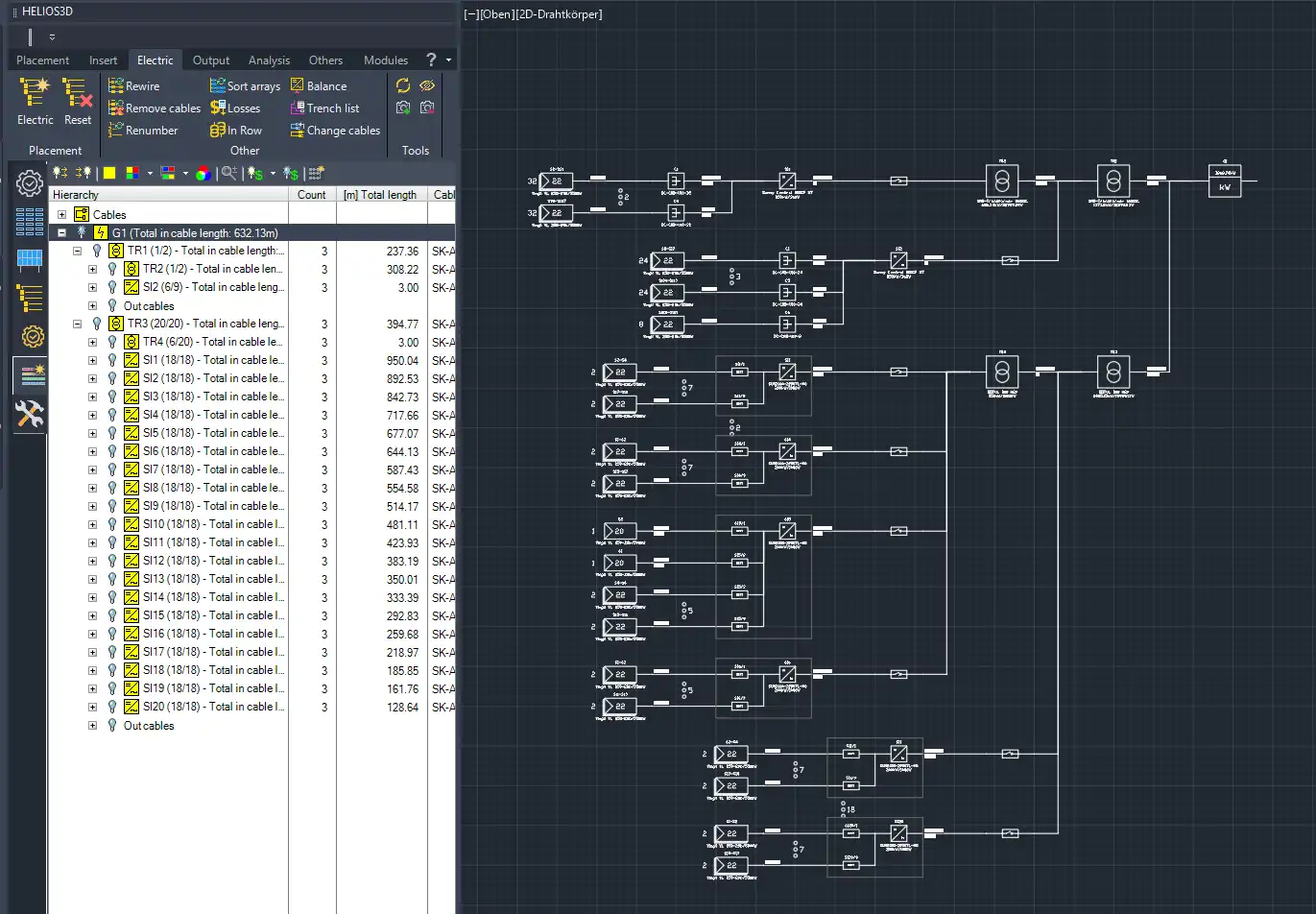1316x914 pixels.
Task: Collapse the TR3 (20/20) tree node
Action: [x=78, y=325]
